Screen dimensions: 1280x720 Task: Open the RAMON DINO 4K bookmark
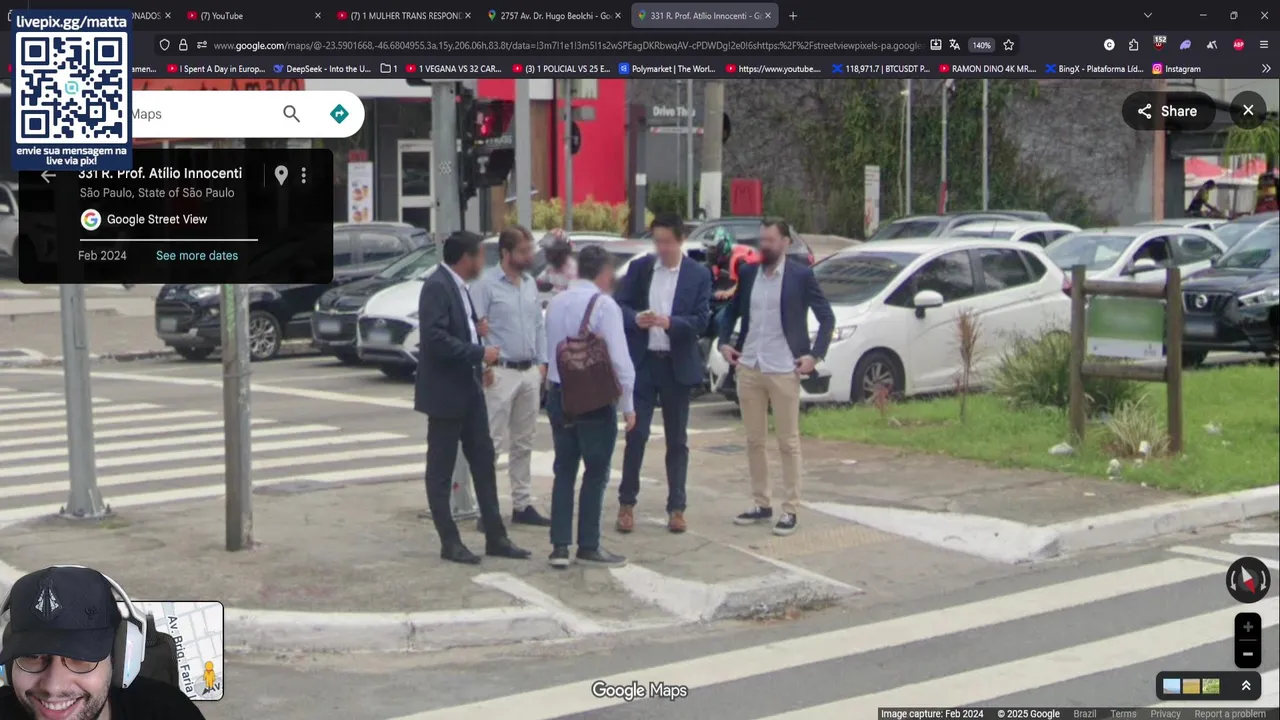pyautogui.click(x=987, y=69)
